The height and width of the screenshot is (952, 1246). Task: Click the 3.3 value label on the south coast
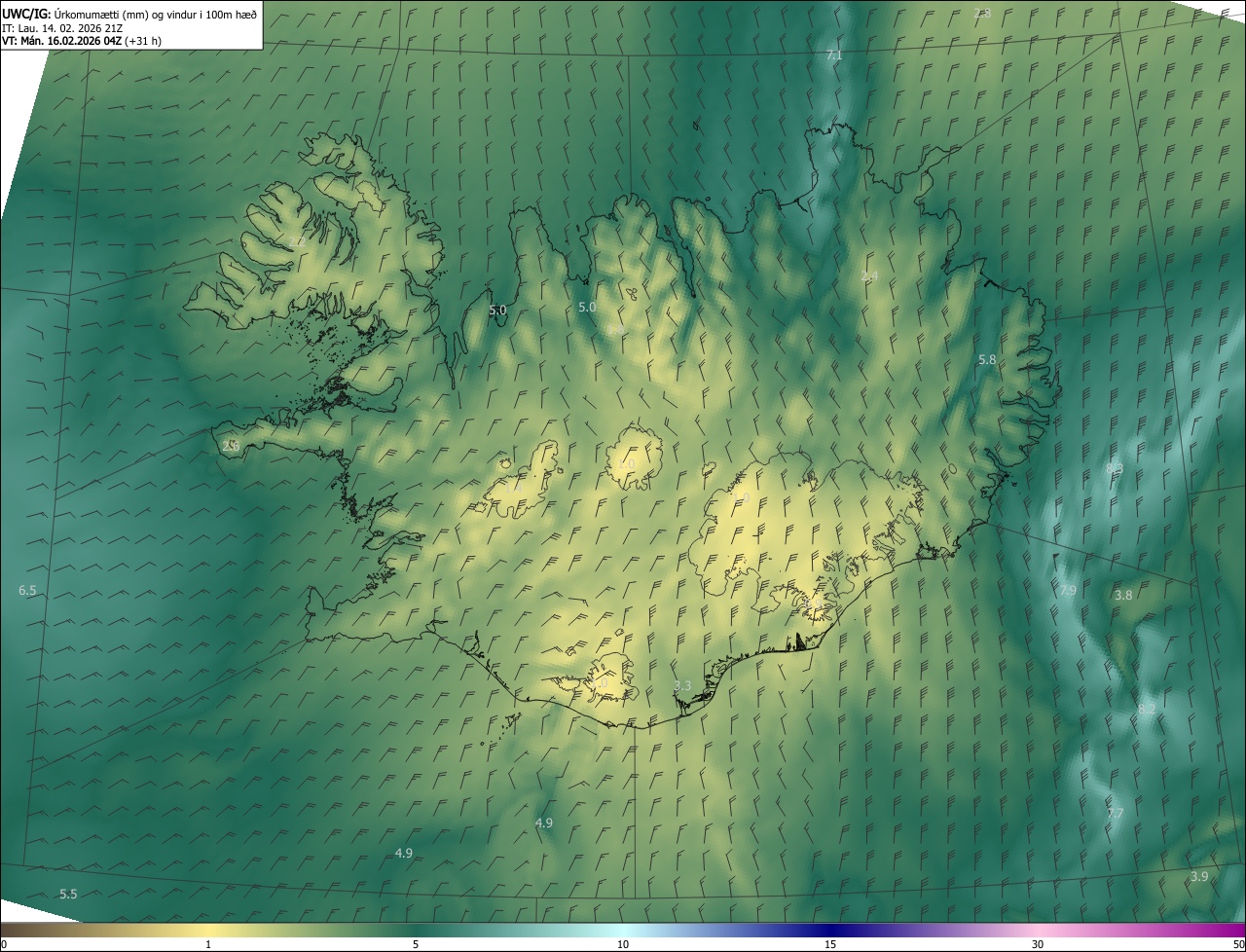(682, 686)
